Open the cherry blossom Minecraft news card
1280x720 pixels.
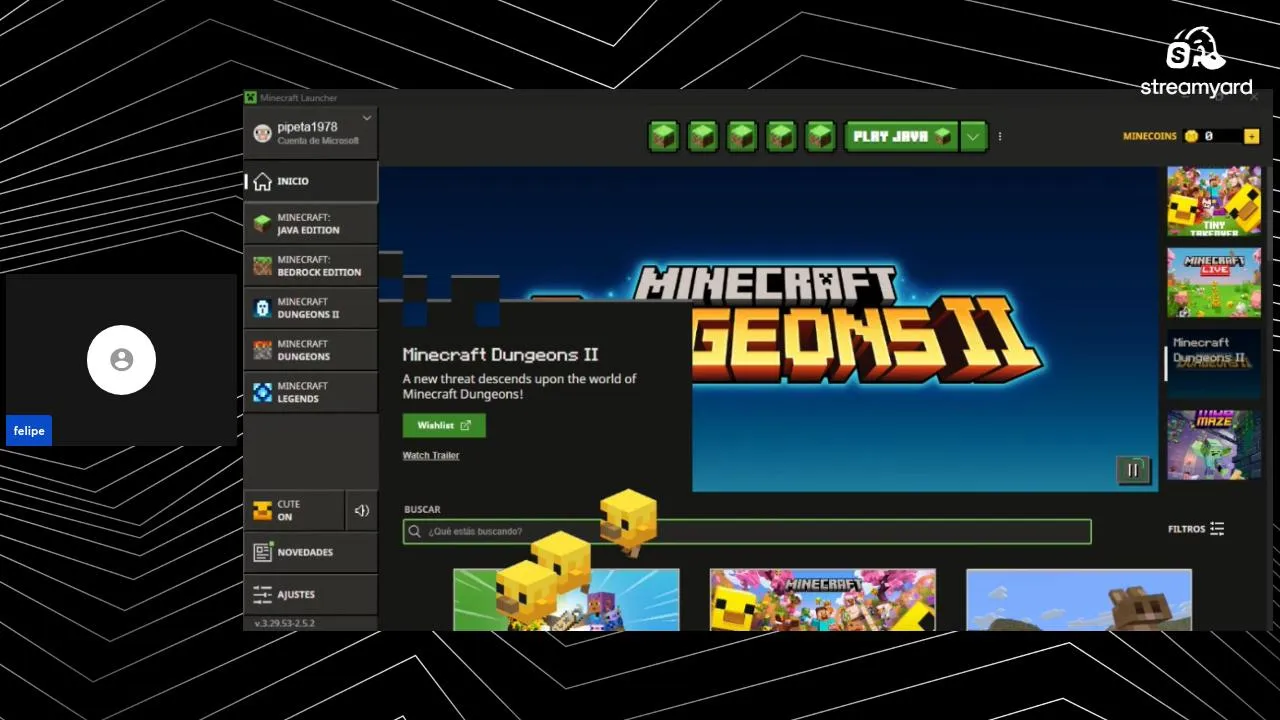823,600
